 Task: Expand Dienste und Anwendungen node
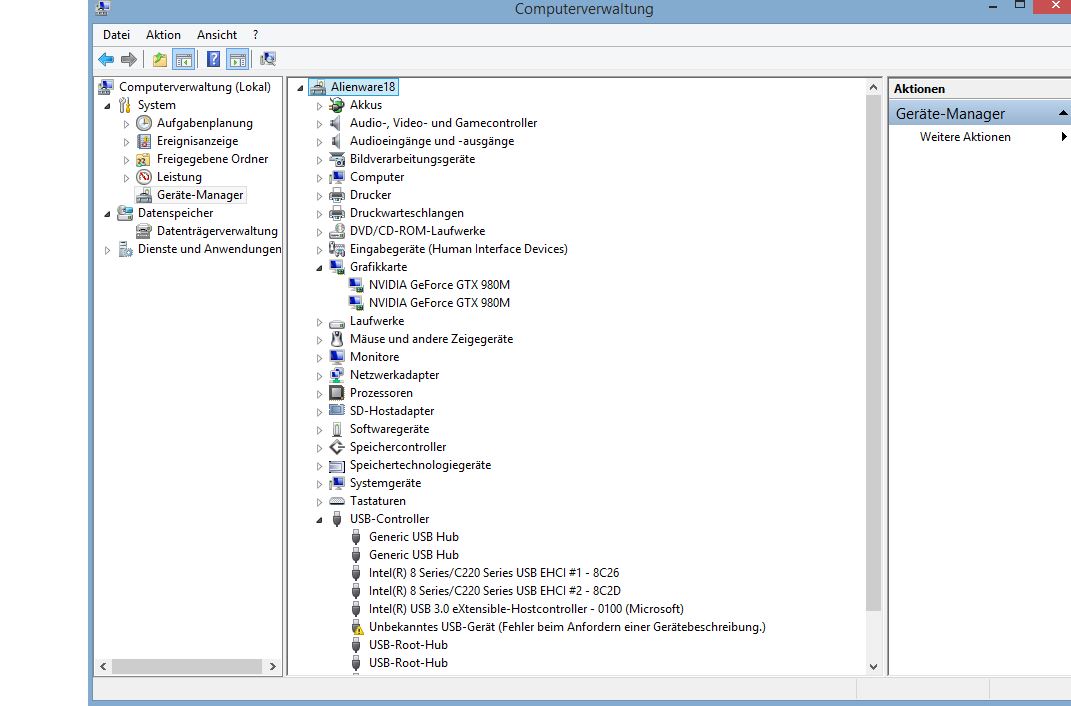coord(108,250)
